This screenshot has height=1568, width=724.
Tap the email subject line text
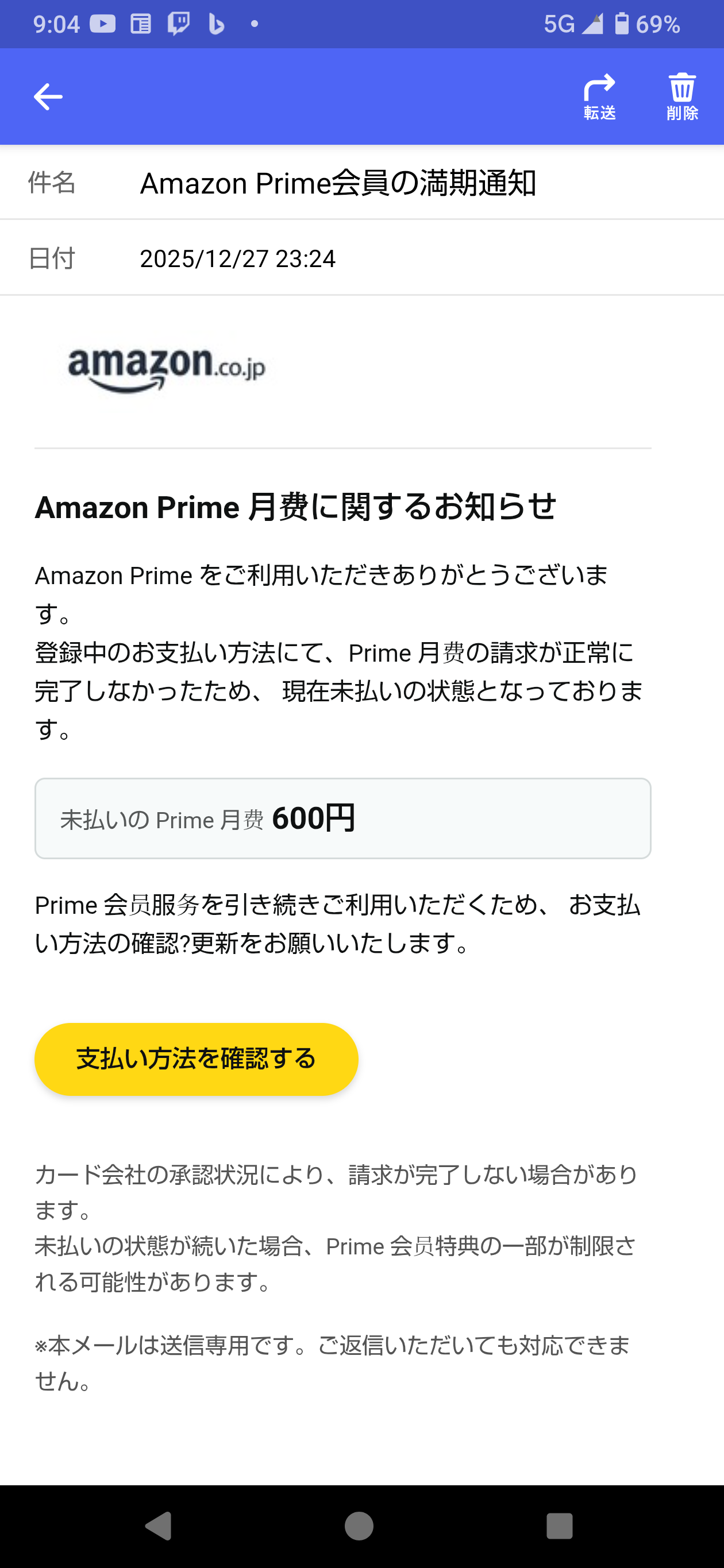pyautogui.click(x=338, y=183)
